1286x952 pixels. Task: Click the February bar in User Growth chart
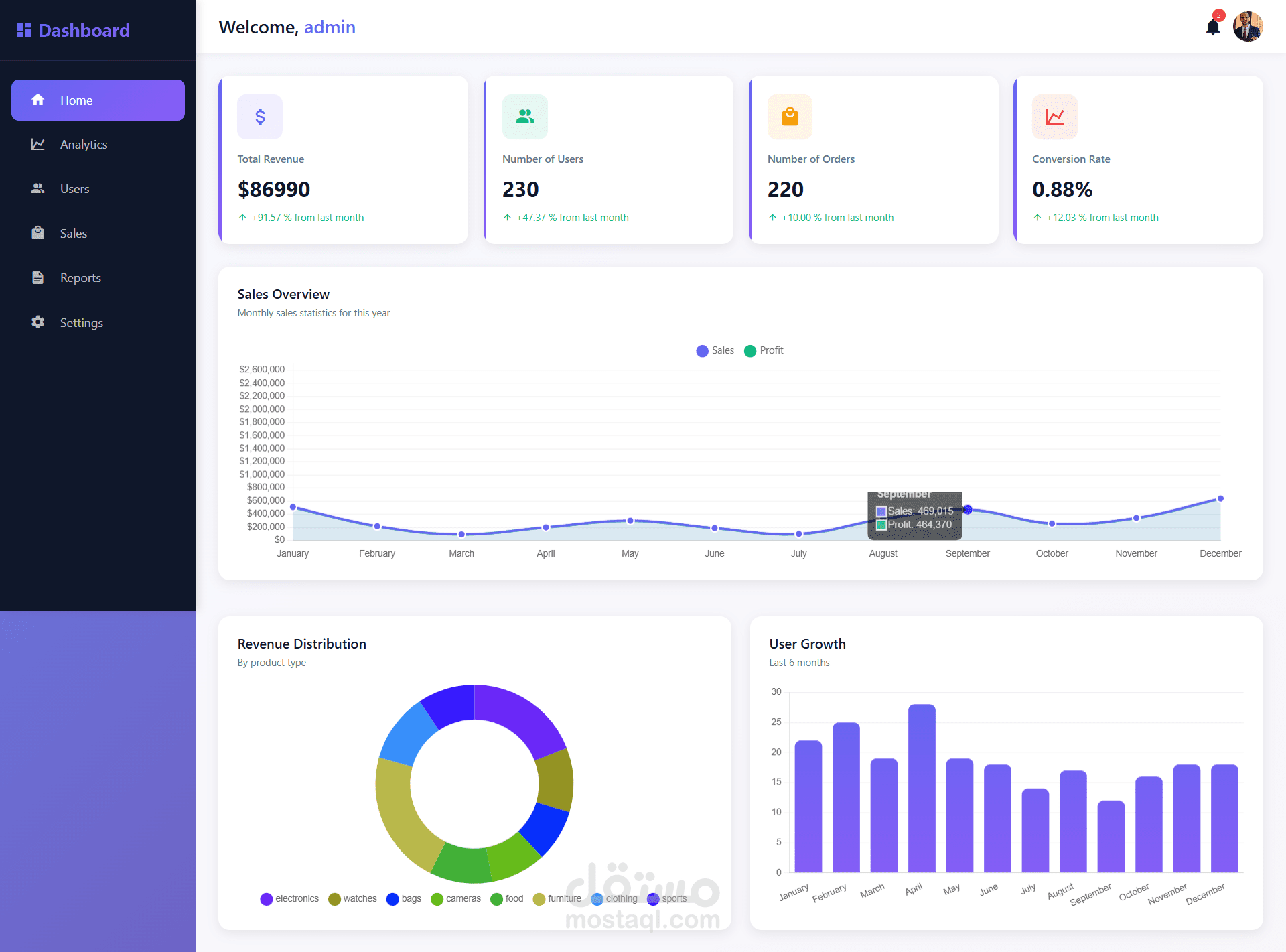click(x=846, y=797)
